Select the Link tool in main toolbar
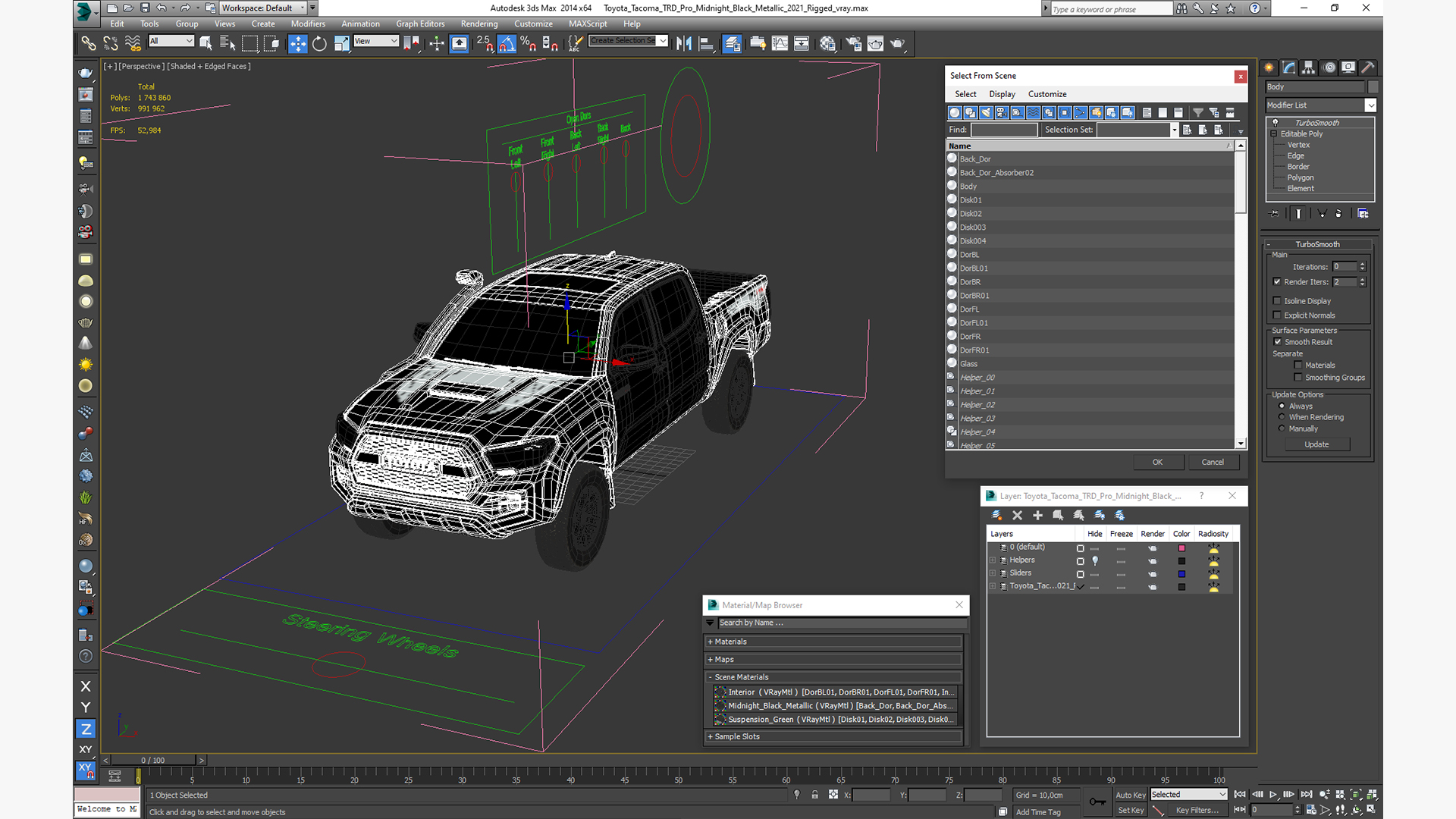The width and height of the screenshot is (1456, 819). tap(89, 43)
